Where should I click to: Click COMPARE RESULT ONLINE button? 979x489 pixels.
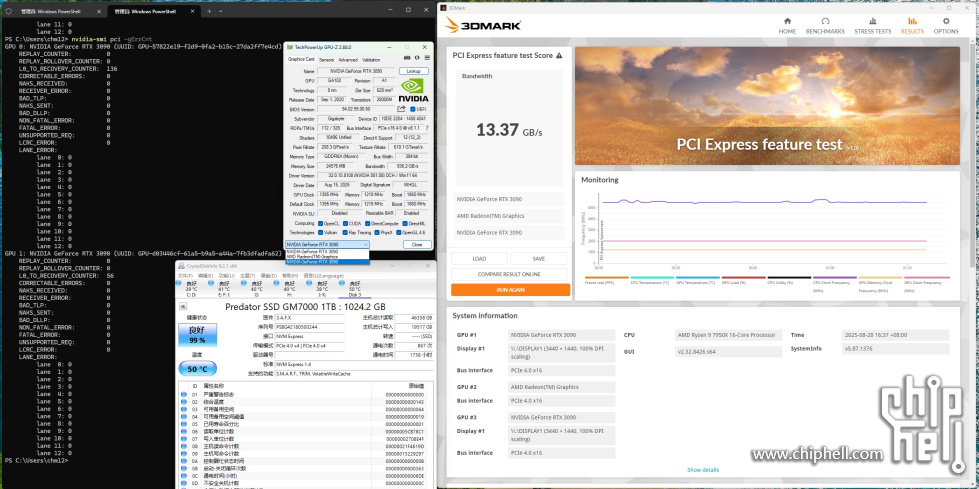pyautogui.click(x=509, y=274)
